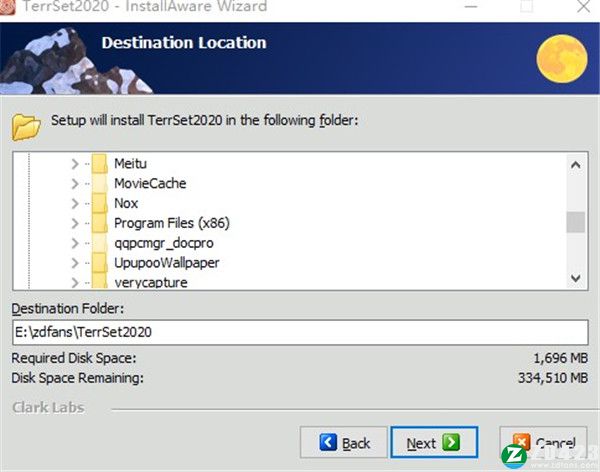The image size is (600, 472).
Task: Expand the verycapture folder node
Action: tap(75, 283)
